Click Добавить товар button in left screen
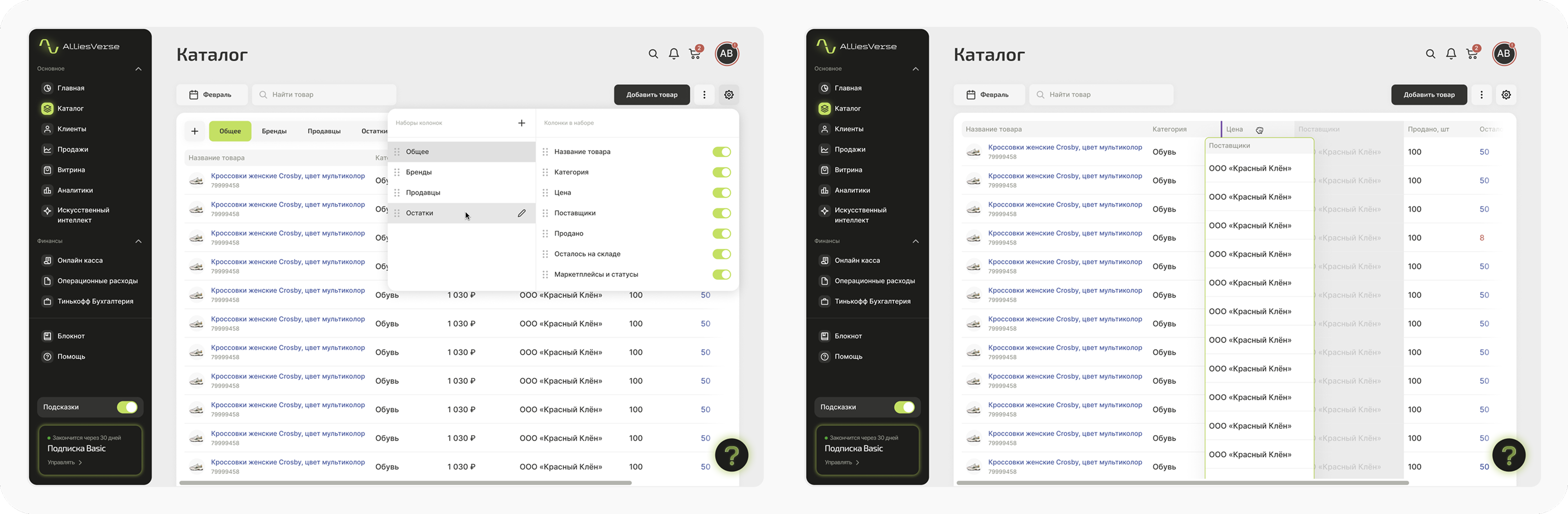Image resolution: width=1568 pixels, height=514 pixels. coord(652,95)
